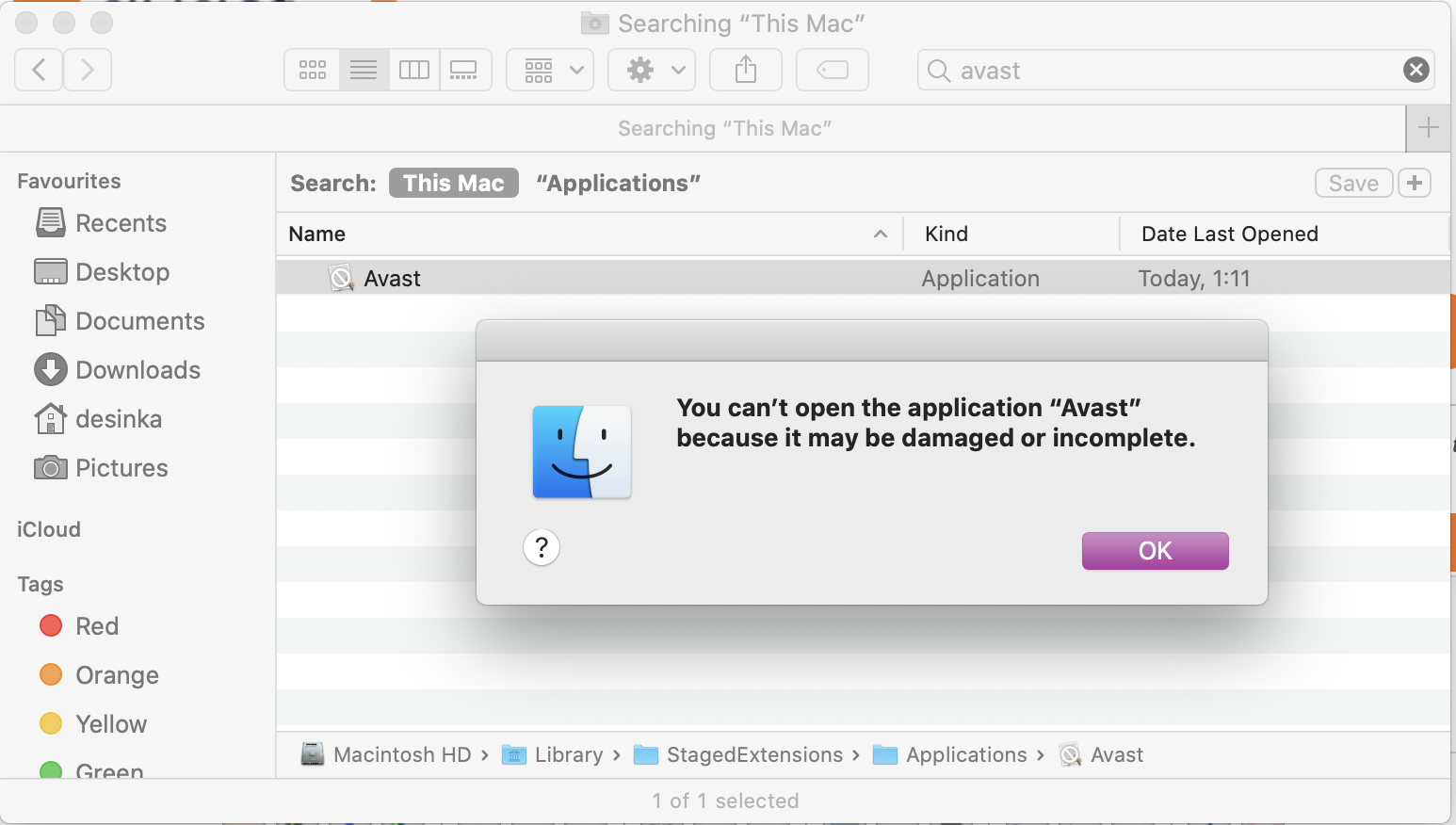This screenshot has width=1456, height=825.
Task: Clear the avast search field
Action: coord(1416,69)
